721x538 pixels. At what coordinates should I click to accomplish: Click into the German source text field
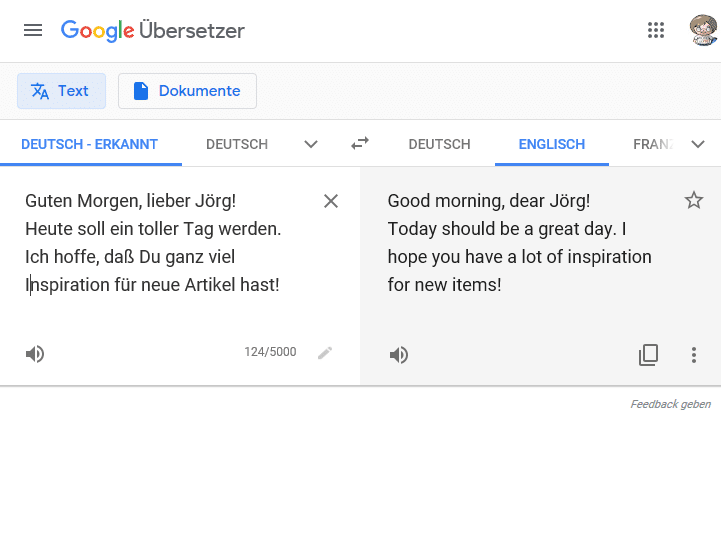click(153, 243)
